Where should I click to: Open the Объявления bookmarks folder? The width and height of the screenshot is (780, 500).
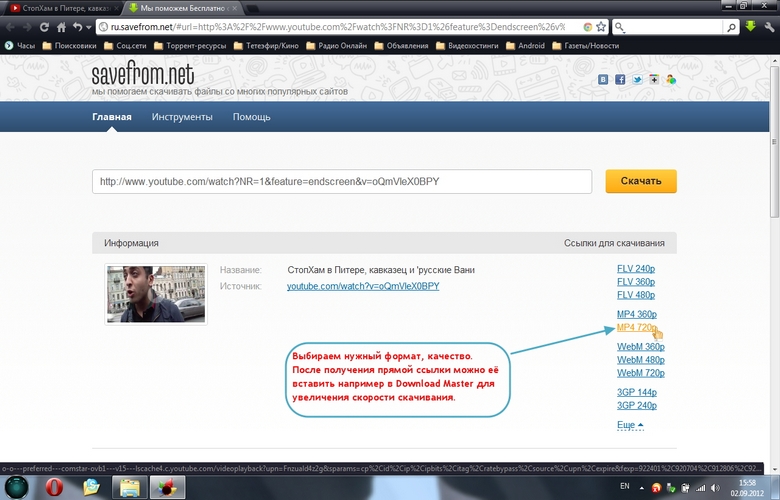click(x=401, y=46)
